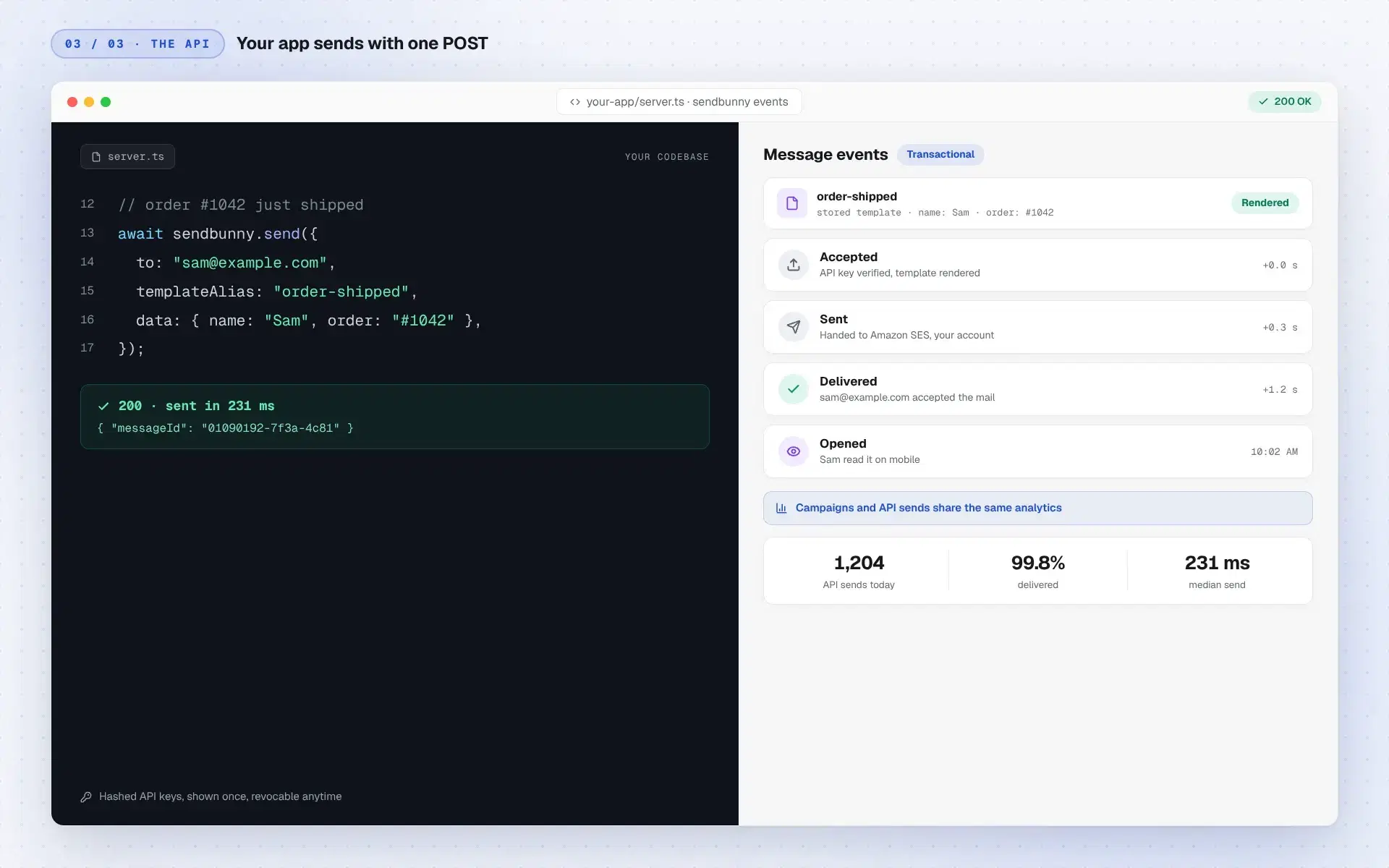This screenshot has height=868, width=1389.
Task: Click the Delivered event row title
Action: [848, 381]
